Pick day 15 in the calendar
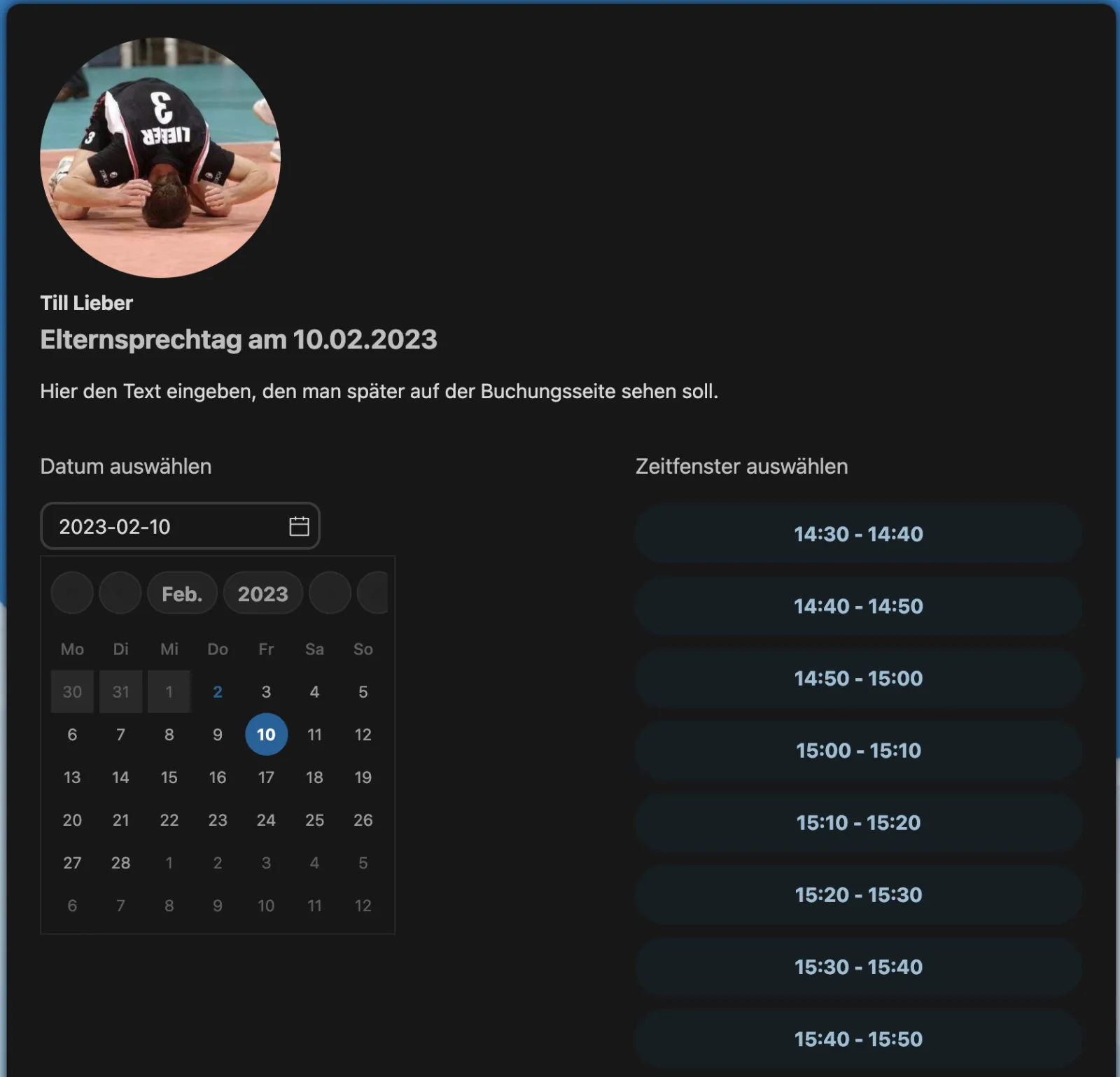The height and width of the screenshot is (1077, 1120). point(169,777)
